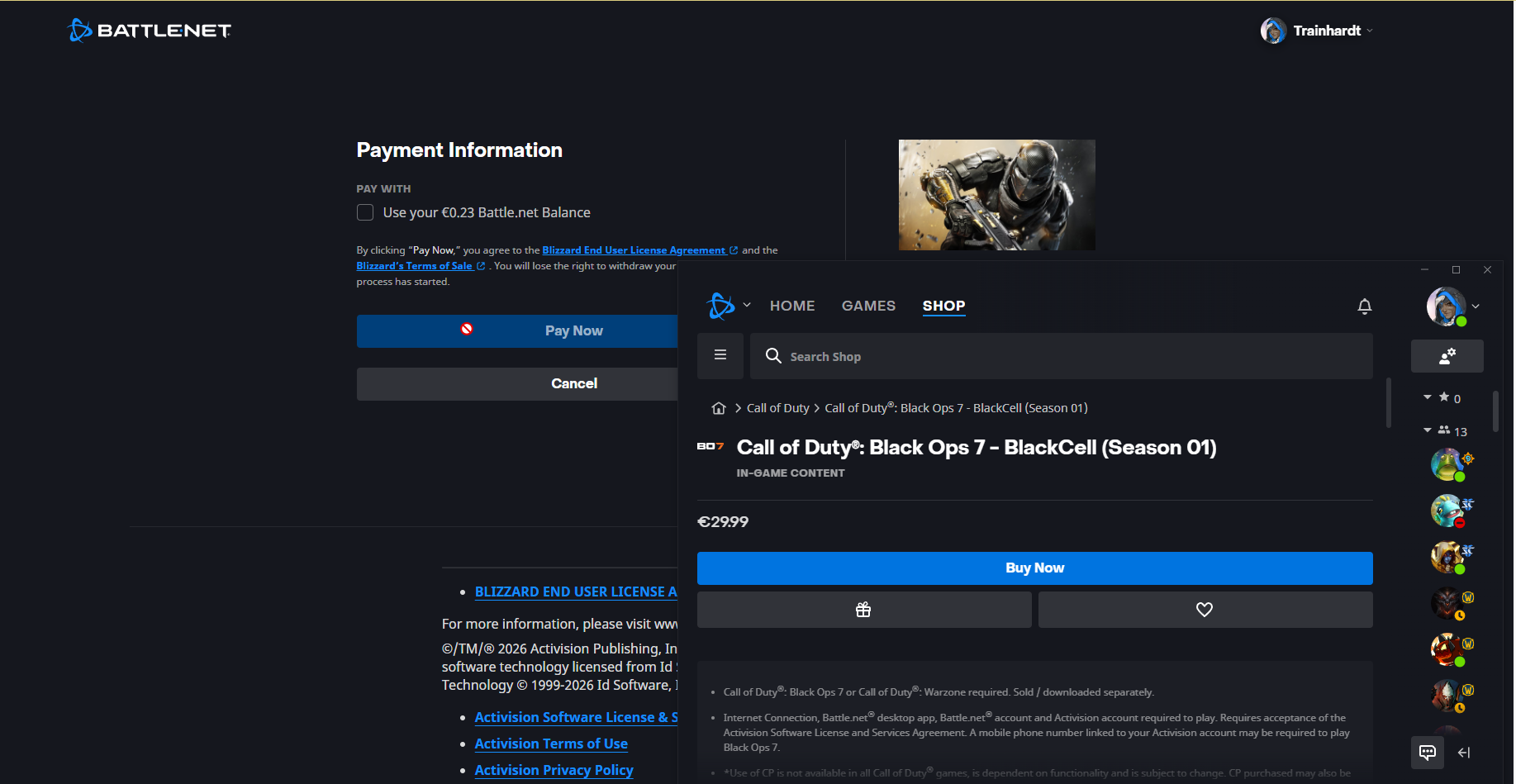This screenshot has height=784, width=1516.
Task: Select the SHOP tab
Action: 943,306
